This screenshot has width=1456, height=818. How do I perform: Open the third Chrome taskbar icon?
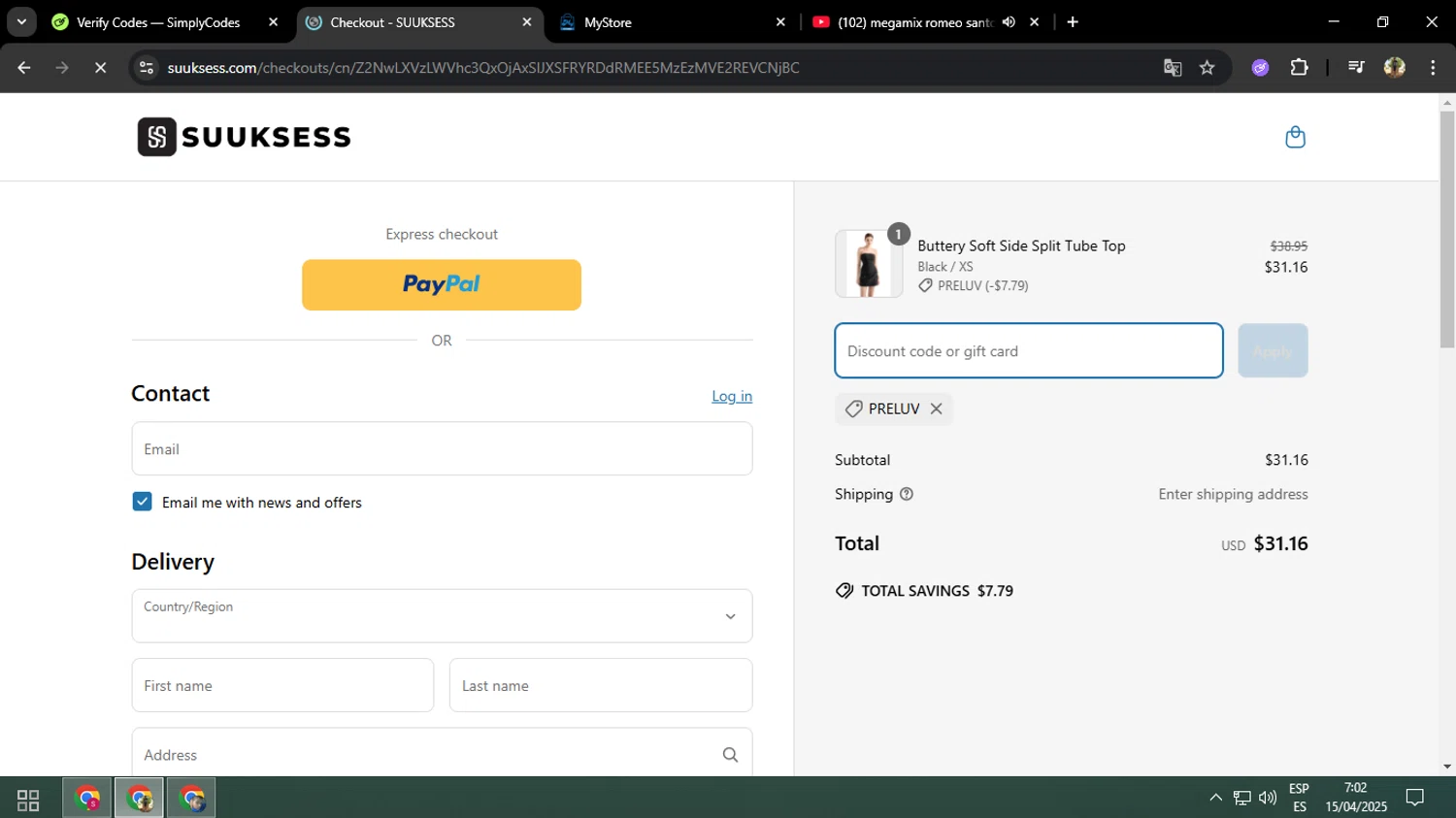click(x=191, y=799)
